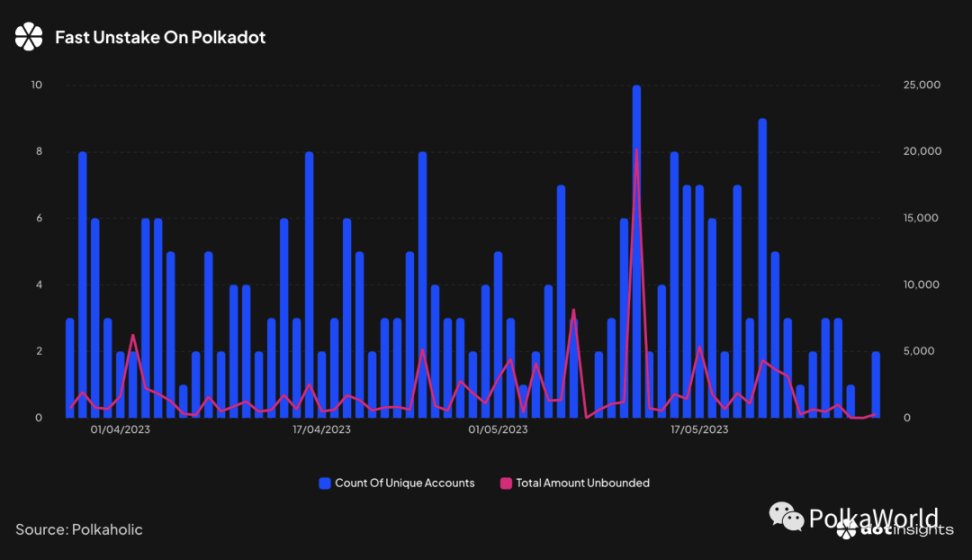Screen dimensions: 972x560
Task: Click the left axis value 6
Action: pos(39,218)
